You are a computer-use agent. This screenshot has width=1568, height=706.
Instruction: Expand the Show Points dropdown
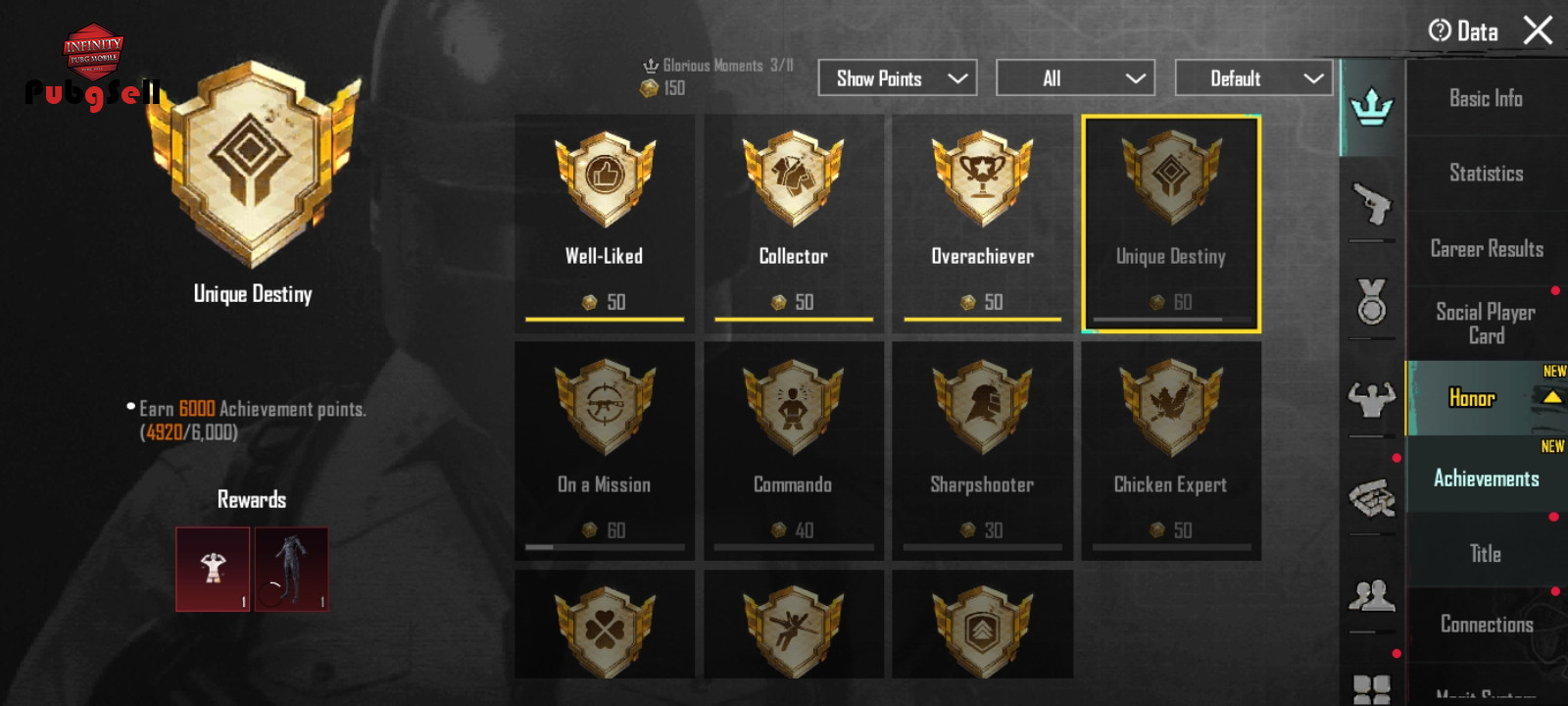(x=898, y=78)
